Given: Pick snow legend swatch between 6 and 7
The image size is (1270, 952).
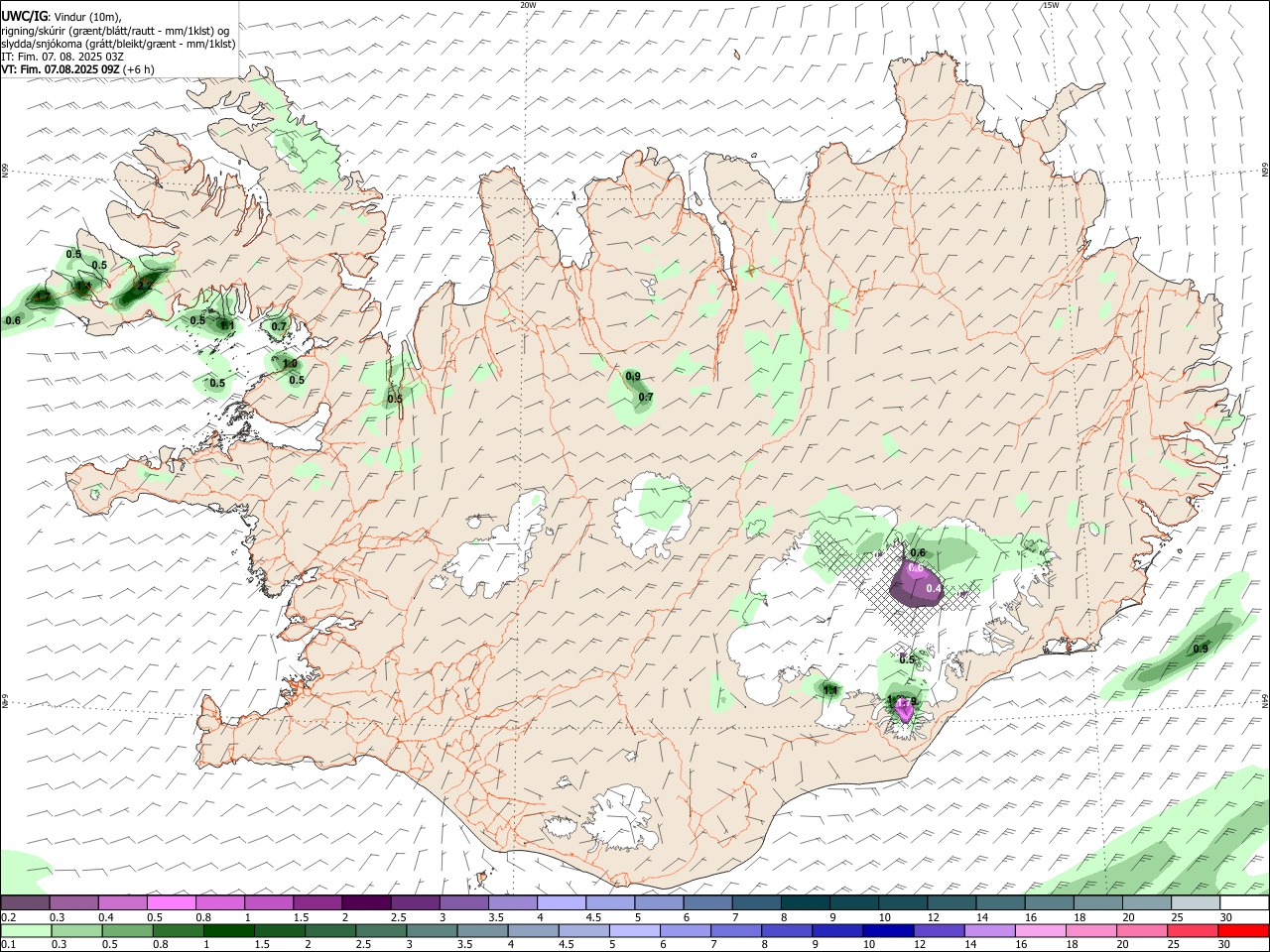Looking at the screenshot, I should coord(707,902).
